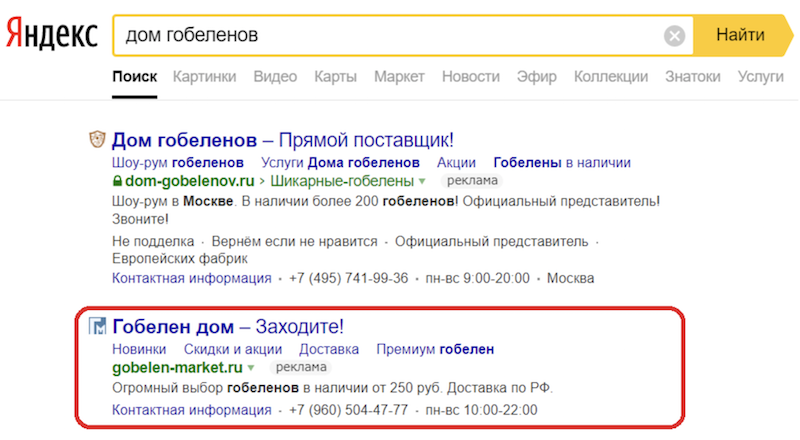
Task: Open Контактная информация for +7 (960) 504-47-77
Action: coord(191,410)
